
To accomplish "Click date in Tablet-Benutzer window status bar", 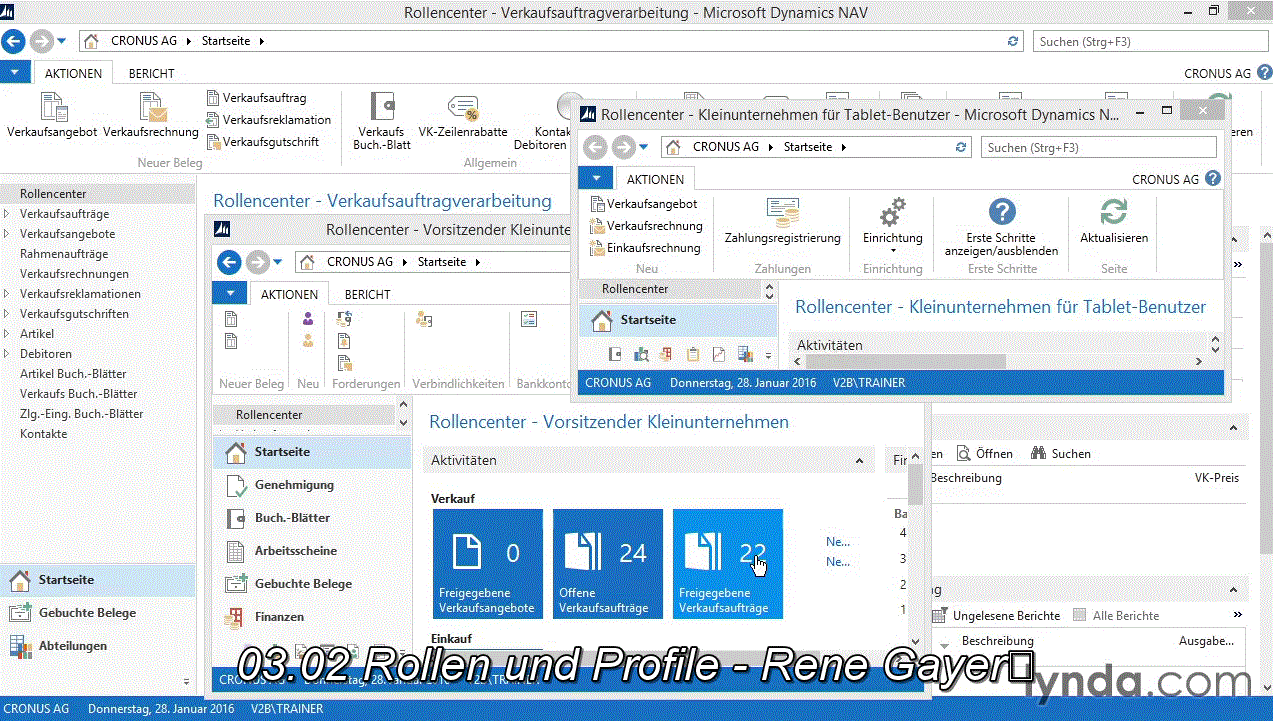I will [x=743, y=383].
